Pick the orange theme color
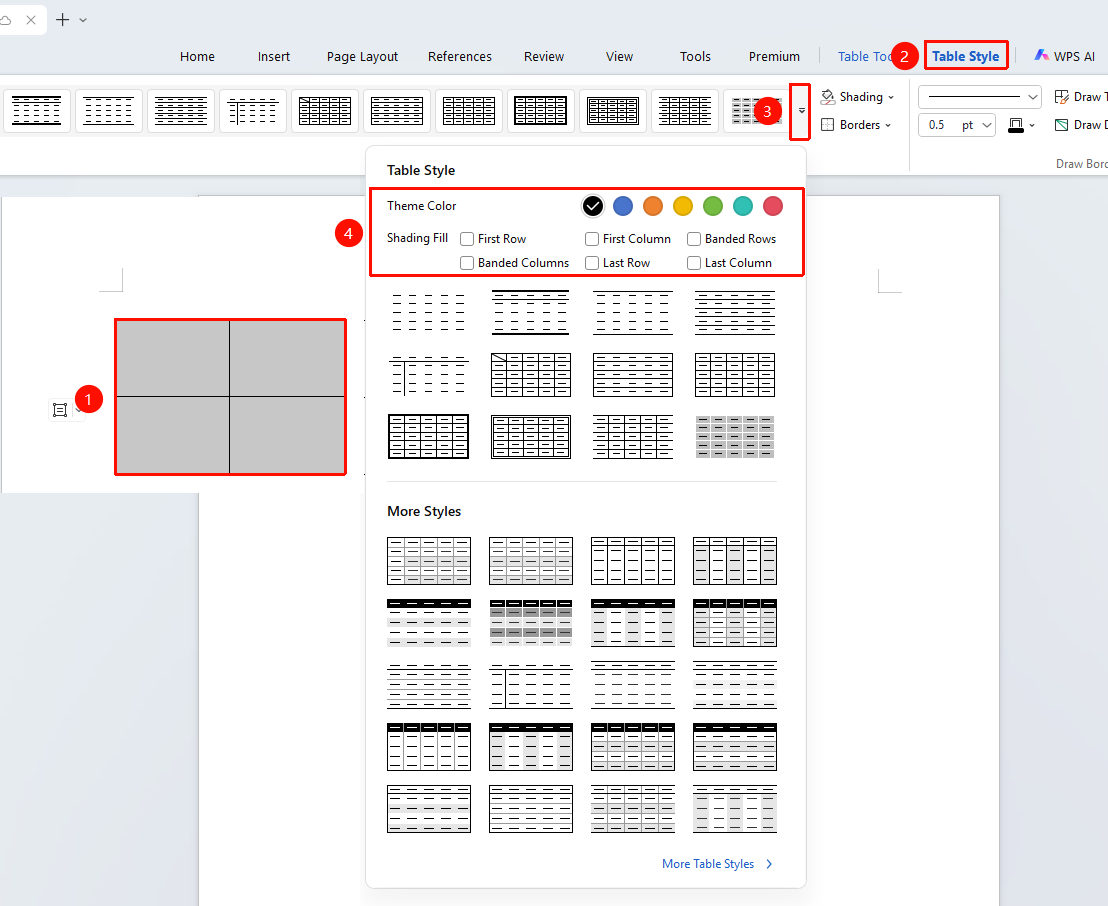 (x=653, y=206)
